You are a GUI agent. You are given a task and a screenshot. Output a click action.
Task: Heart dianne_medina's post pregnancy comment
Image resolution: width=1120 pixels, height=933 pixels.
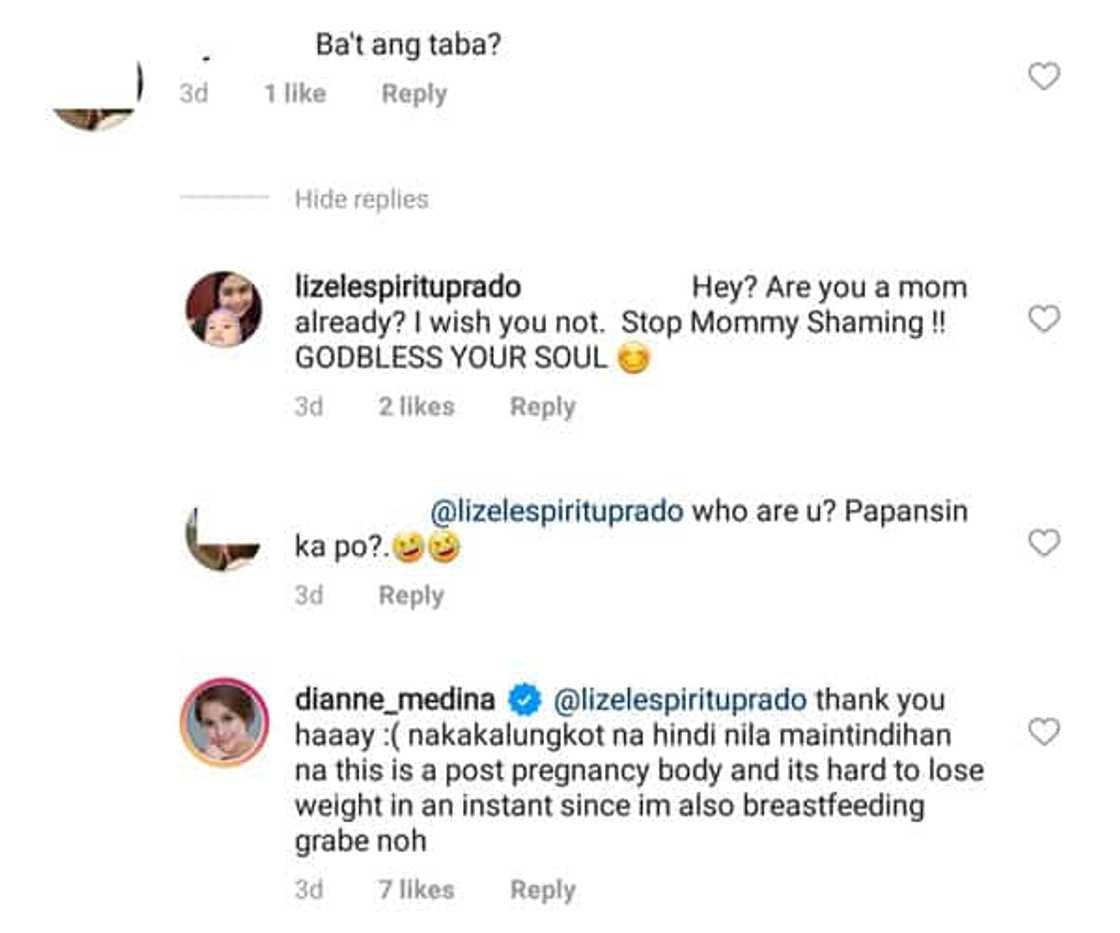pos(1044,733)
